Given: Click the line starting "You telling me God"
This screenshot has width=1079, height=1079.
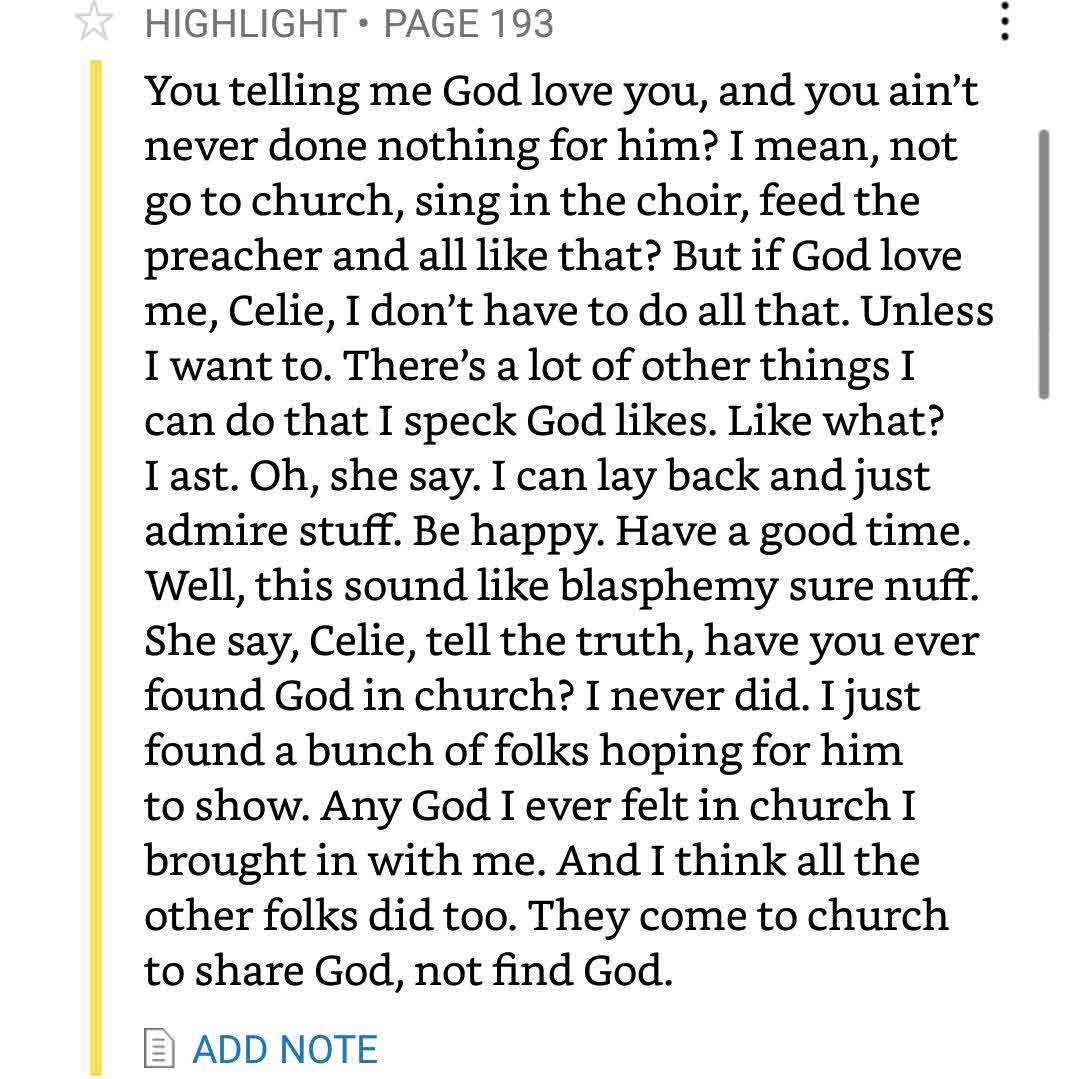Looking at the screenshot, I should click(x=561, y=92).
